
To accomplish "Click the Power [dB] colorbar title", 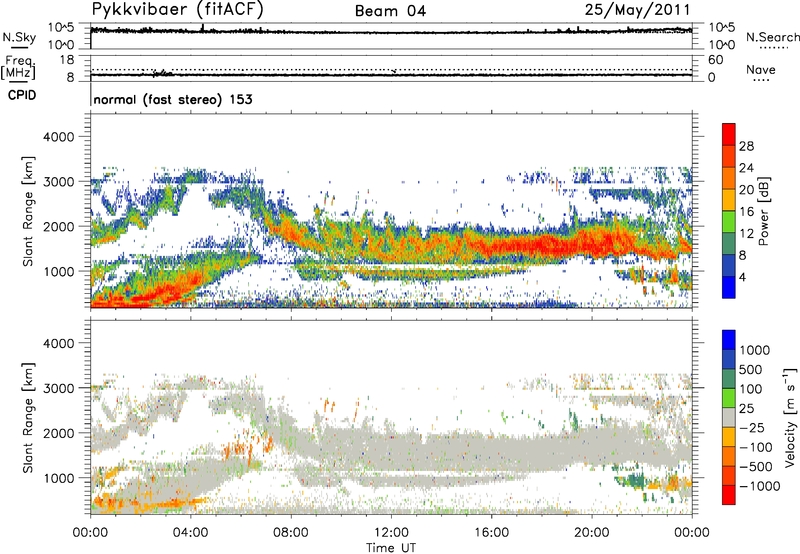I will 764,211.
